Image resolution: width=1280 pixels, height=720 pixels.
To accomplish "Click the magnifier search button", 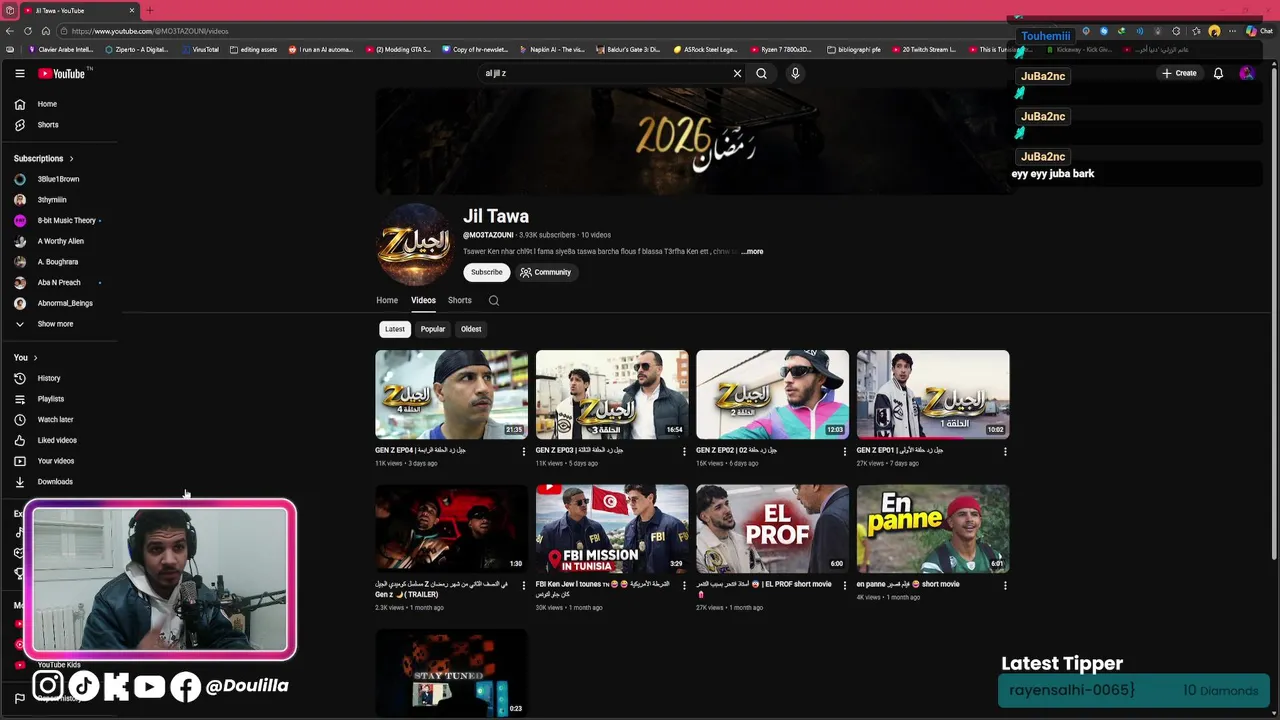I will [x=761, y=73].
